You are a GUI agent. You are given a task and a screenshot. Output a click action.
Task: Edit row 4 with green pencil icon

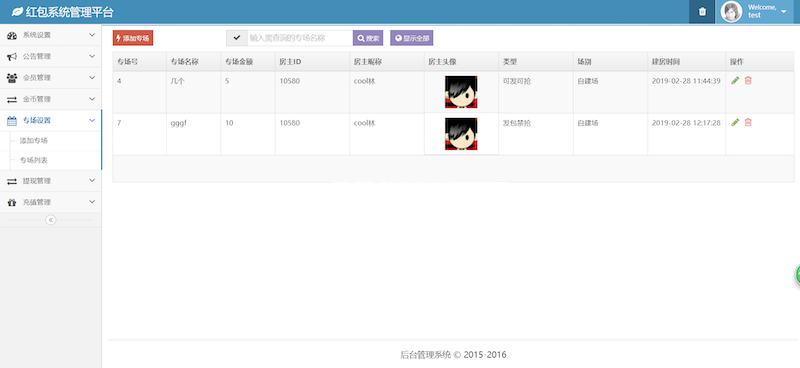[x=735, y=81]
